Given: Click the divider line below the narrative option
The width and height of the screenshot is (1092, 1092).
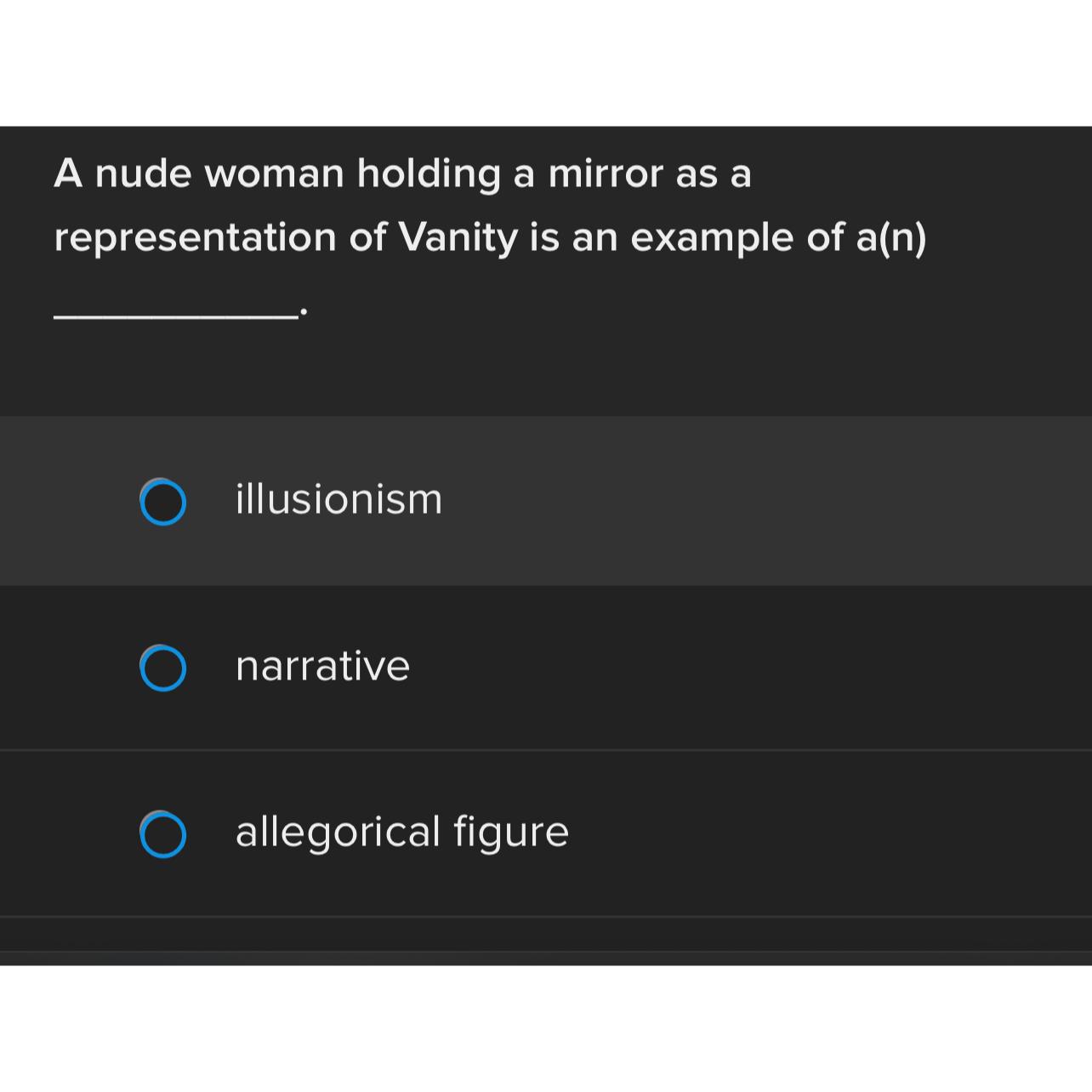Looking at the screenshot, I should (x=546, y=750).
